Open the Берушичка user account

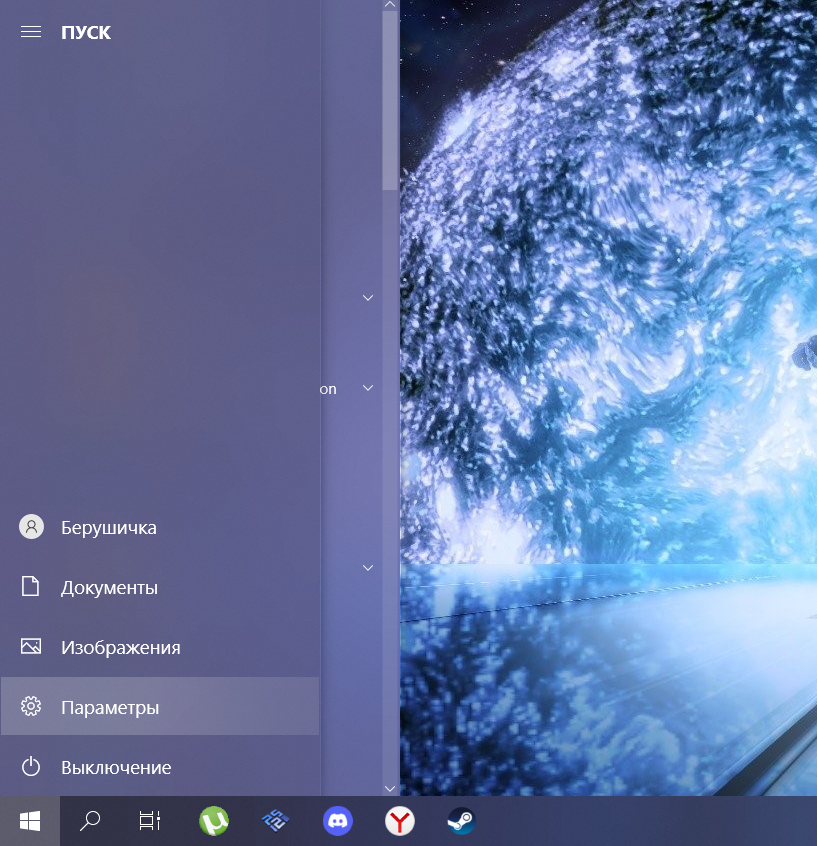[x=160, y=527]
